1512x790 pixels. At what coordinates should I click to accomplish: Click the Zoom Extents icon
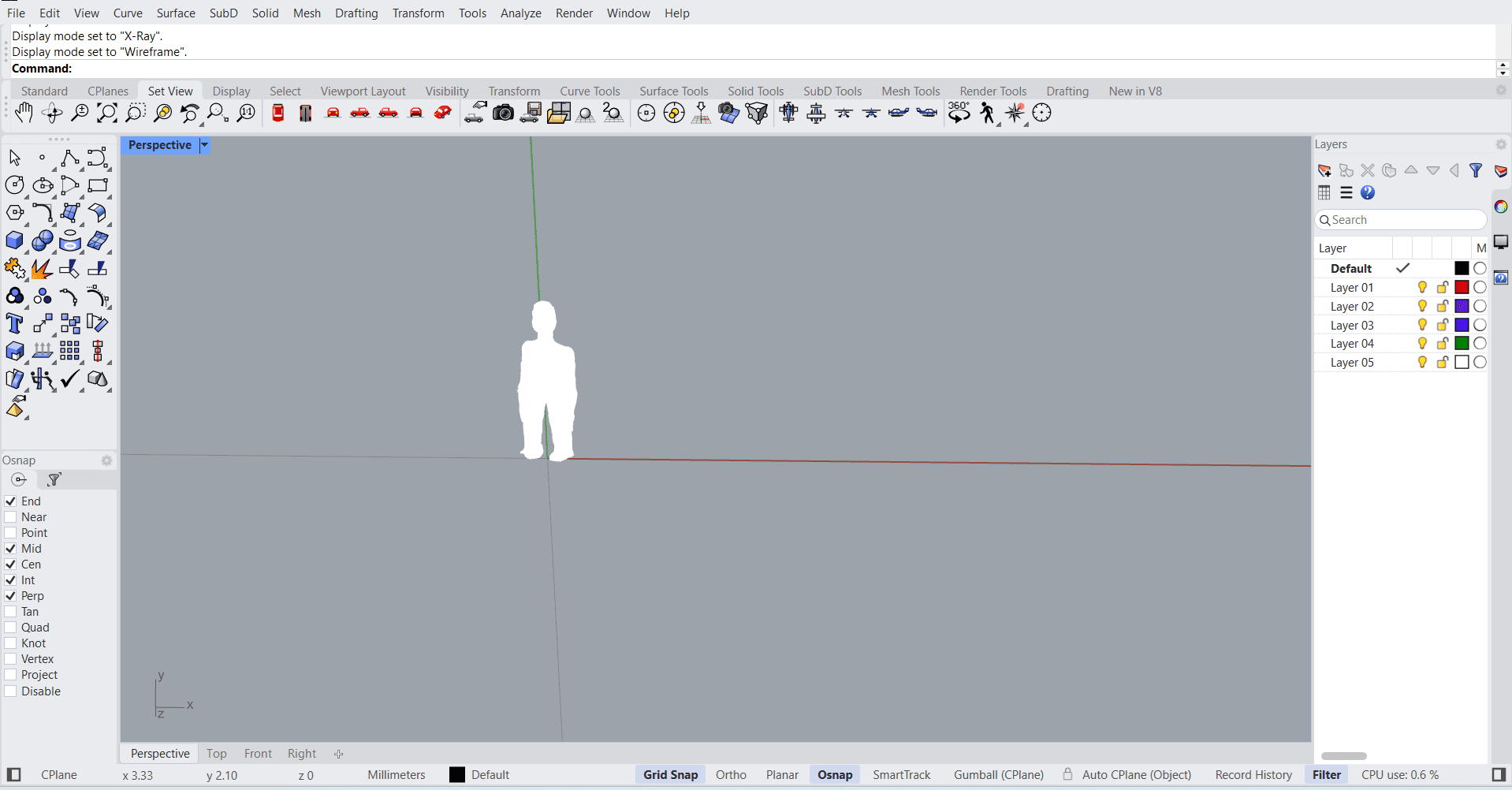(107, 114)
